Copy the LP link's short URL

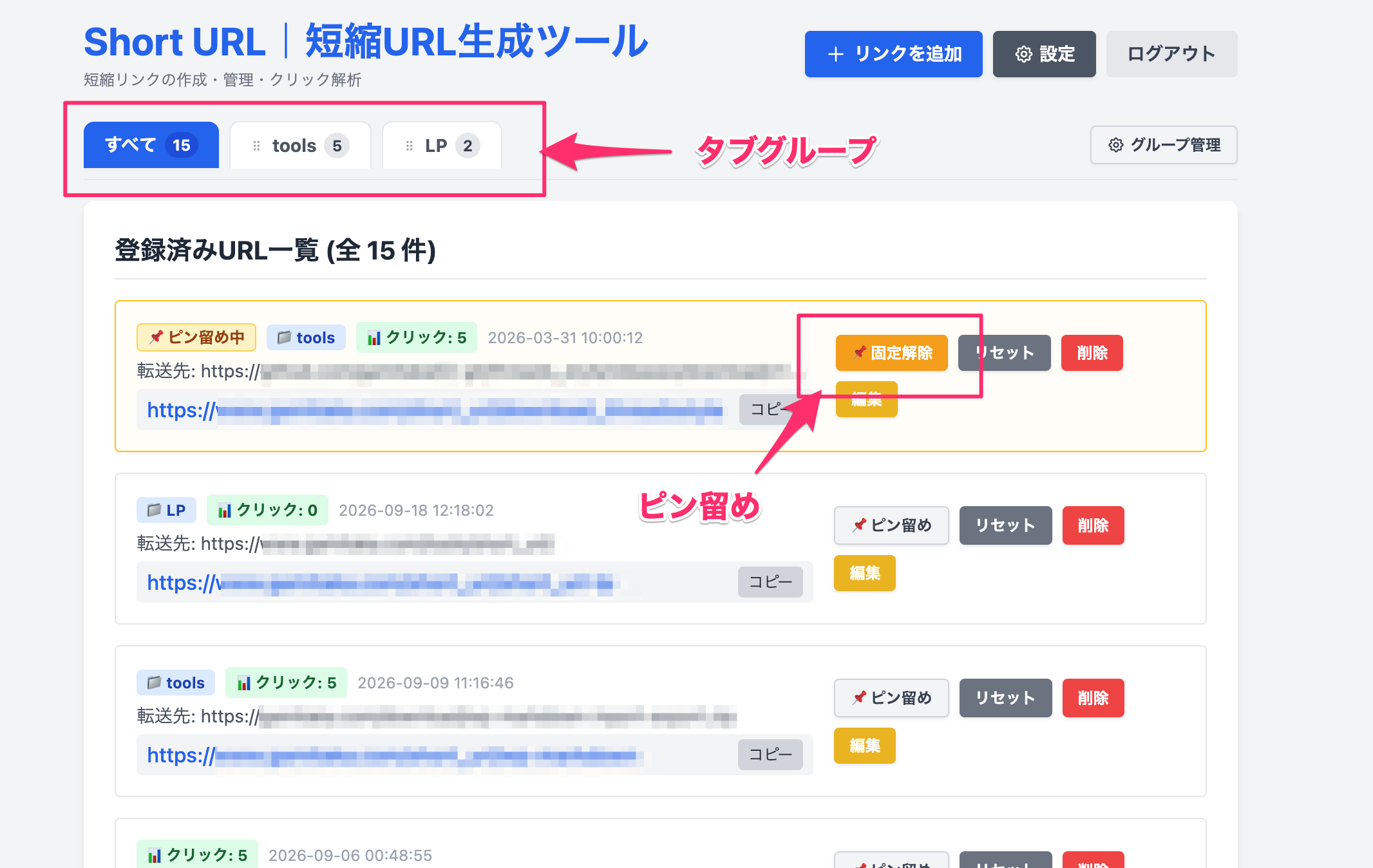pos(771,582)
